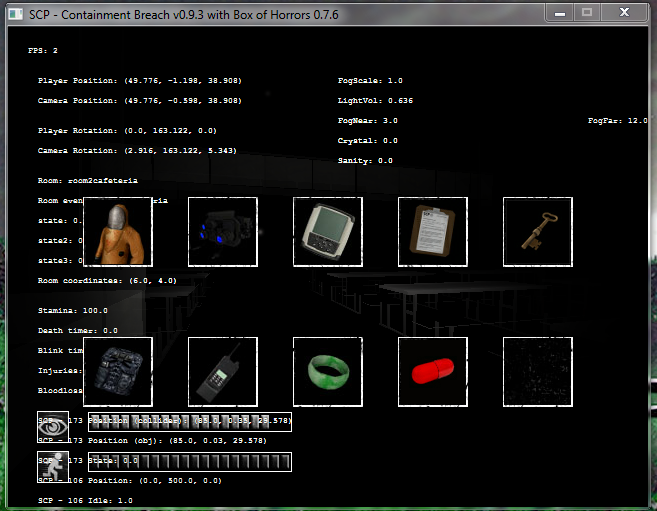
Task: Click the empty last inventory slot
Action: click(538, 372)
